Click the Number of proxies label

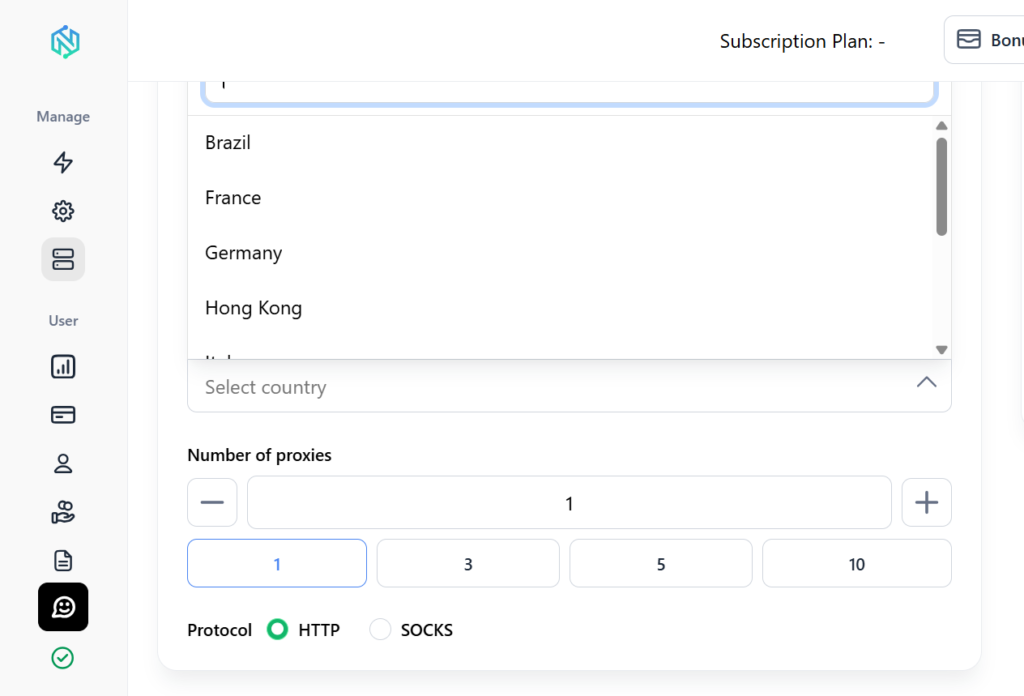click(259, 455)
